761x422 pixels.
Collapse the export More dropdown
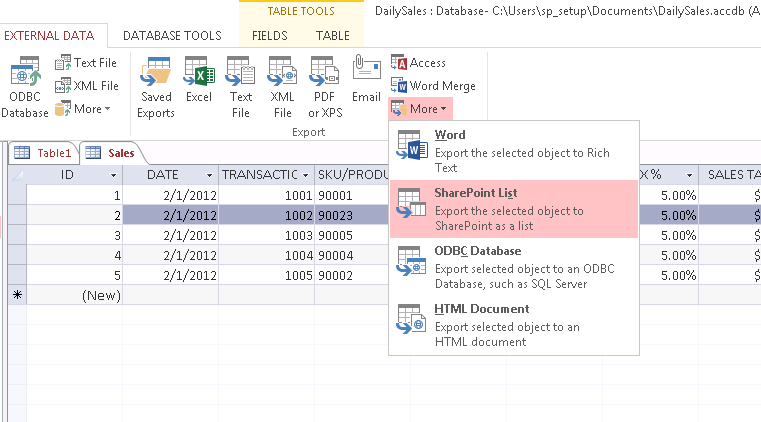point(420,109)
